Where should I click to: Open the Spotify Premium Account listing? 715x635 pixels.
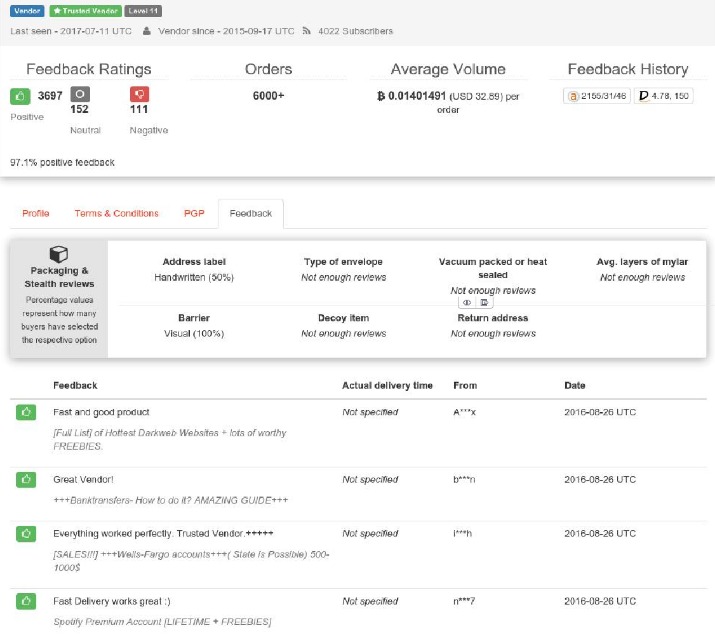click(x=162, y=622)
